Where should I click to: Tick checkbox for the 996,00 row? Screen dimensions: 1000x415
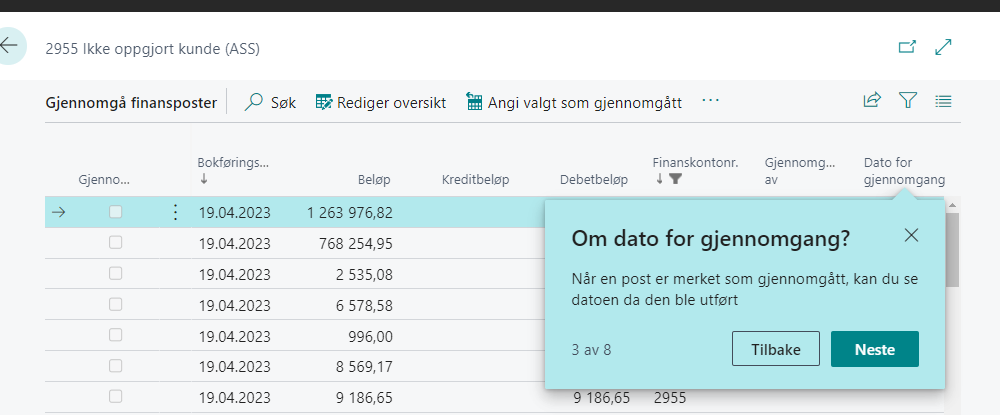[116, 335]
